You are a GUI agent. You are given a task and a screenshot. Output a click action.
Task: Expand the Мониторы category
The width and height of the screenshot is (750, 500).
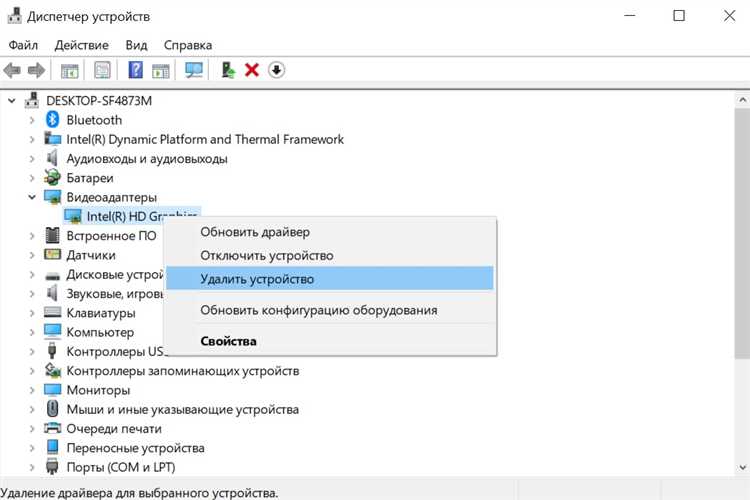[32, 390]
